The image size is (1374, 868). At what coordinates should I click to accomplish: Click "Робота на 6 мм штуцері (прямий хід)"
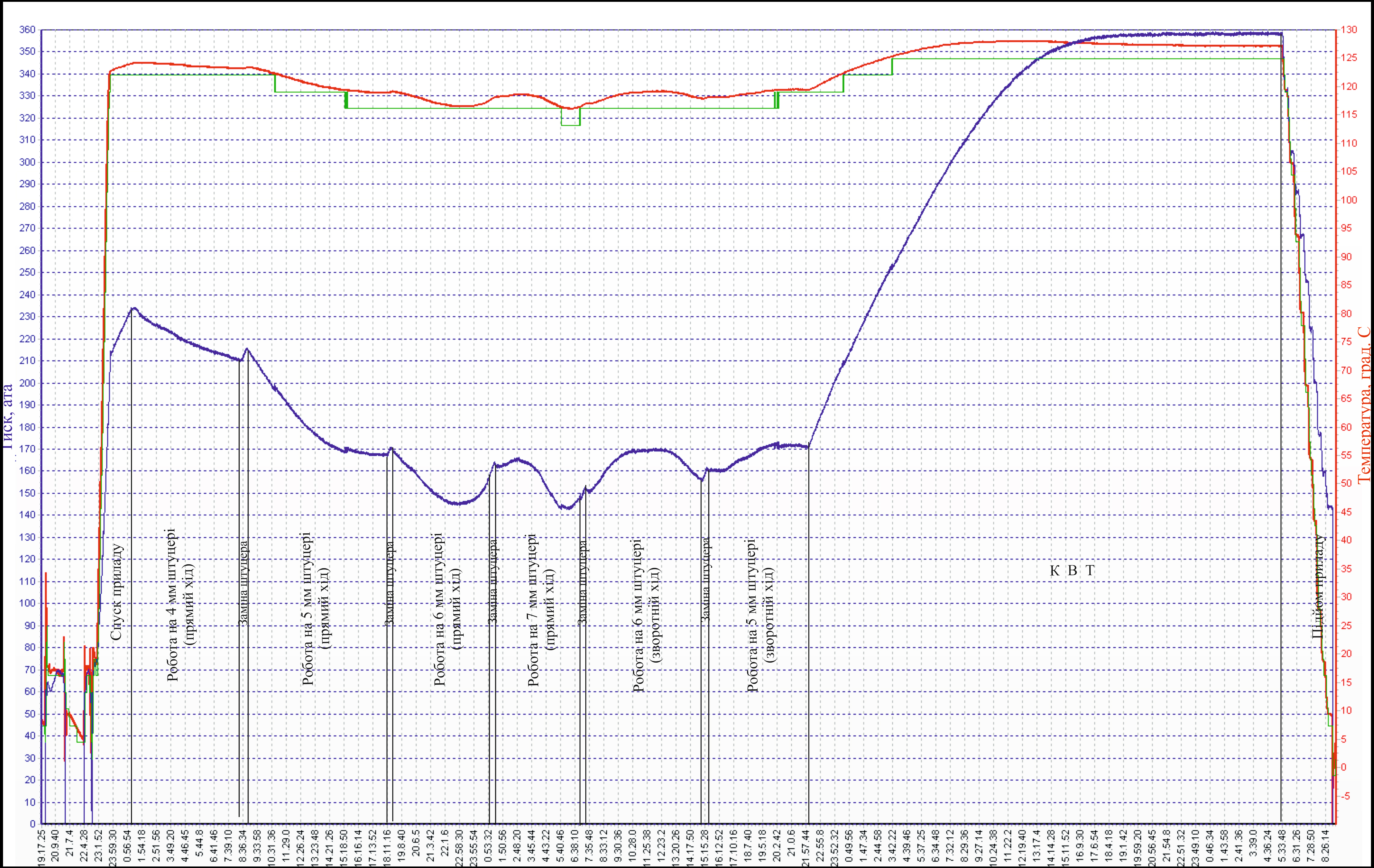pos(448,609)
